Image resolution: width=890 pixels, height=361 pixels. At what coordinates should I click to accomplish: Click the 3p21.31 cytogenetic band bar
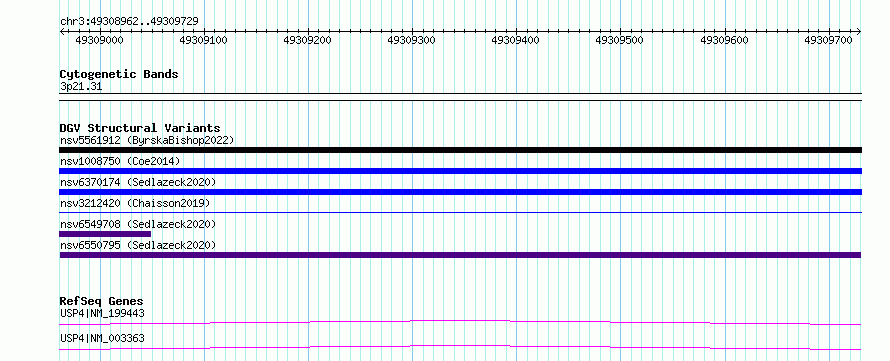(x=460, y=97)
